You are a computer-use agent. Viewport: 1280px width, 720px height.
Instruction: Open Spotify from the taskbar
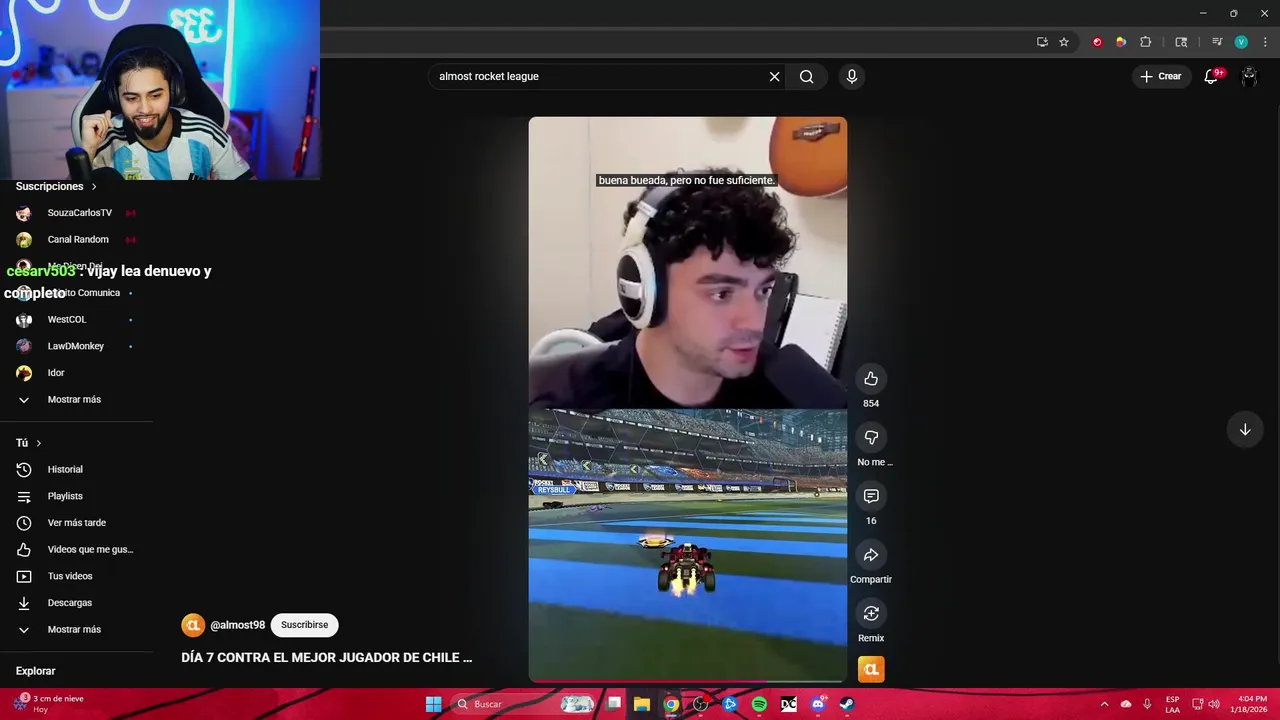coord(759,704)
